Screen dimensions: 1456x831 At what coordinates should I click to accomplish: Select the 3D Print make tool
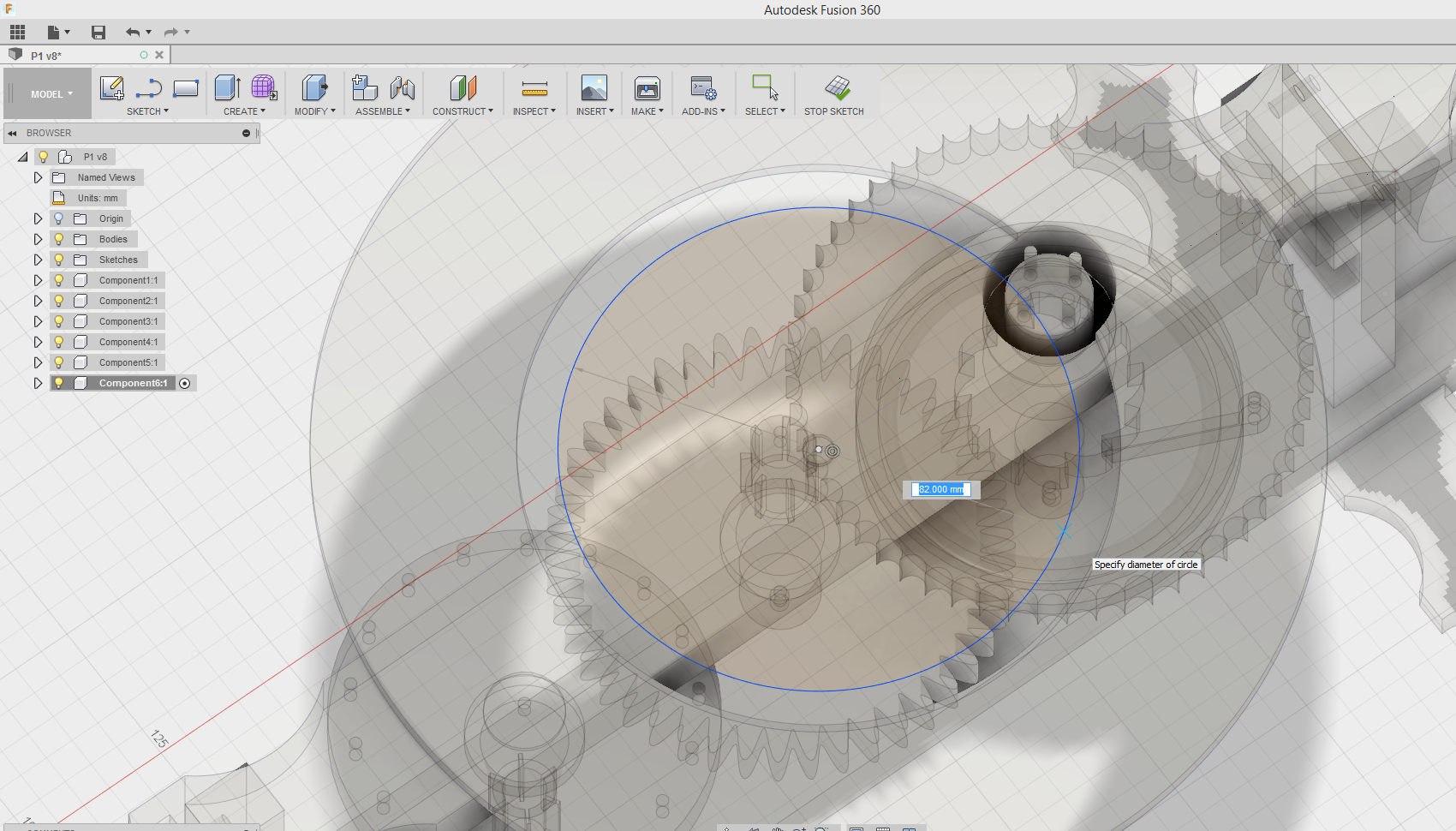click(647, 87)
